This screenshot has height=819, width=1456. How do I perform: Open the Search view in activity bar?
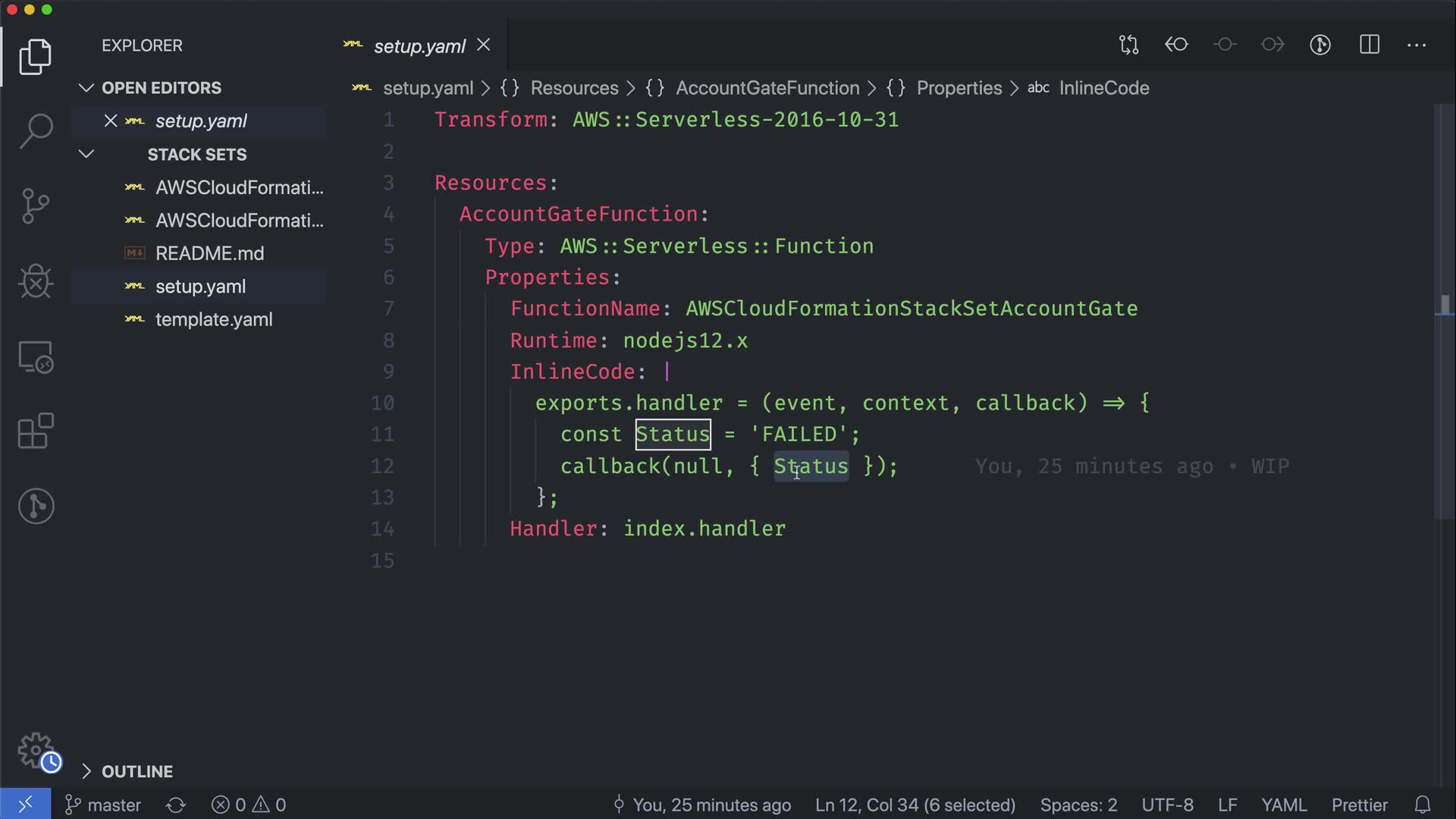point(36,131)
